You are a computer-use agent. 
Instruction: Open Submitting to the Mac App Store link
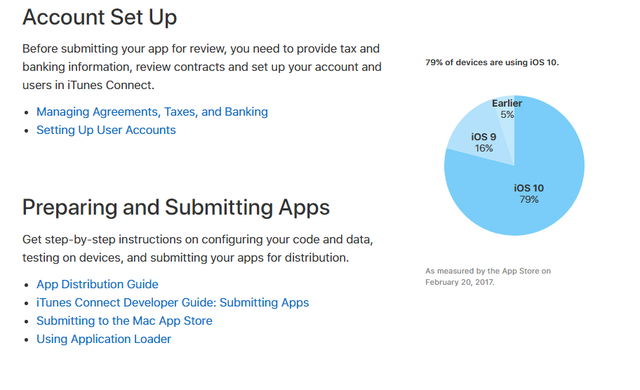click(124, 321)
